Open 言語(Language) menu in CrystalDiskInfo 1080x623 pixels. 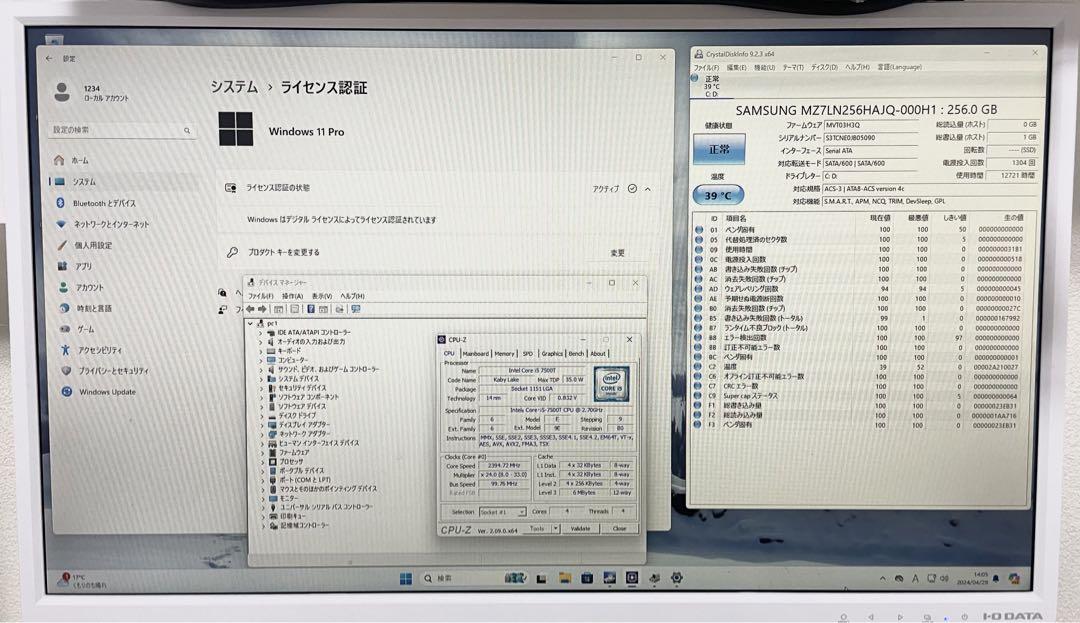click(x=900, y=67)
